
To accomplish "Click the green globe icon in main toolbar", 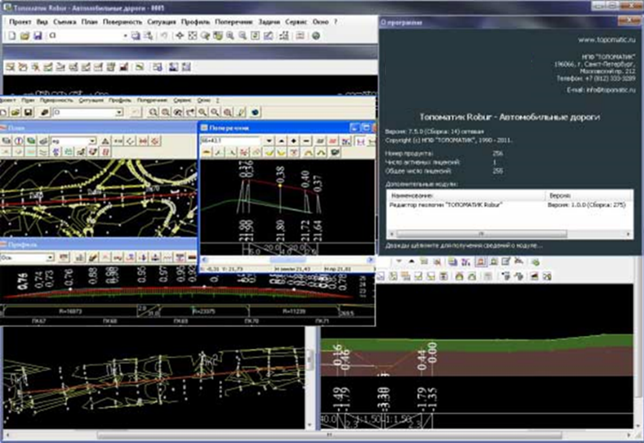I will click(316, 36).
